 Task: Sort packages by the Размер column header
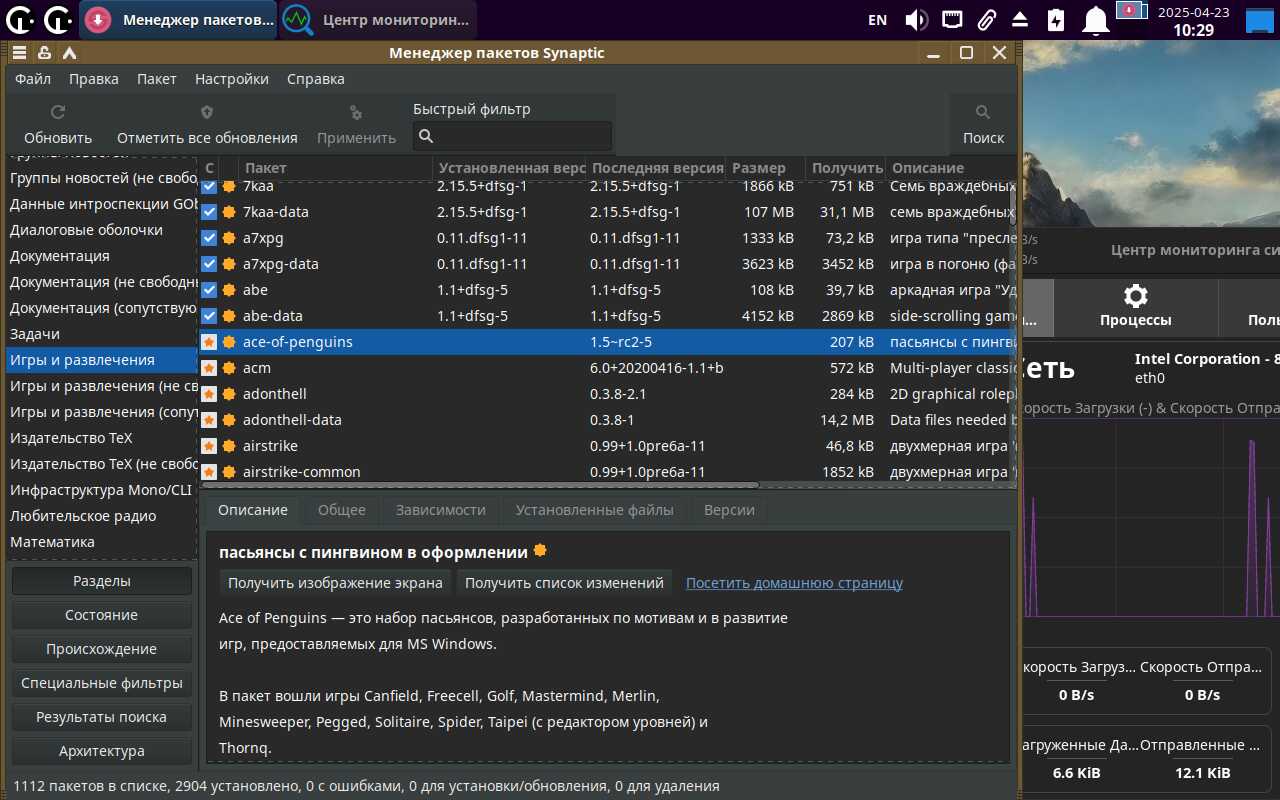(x=758, y=168)
